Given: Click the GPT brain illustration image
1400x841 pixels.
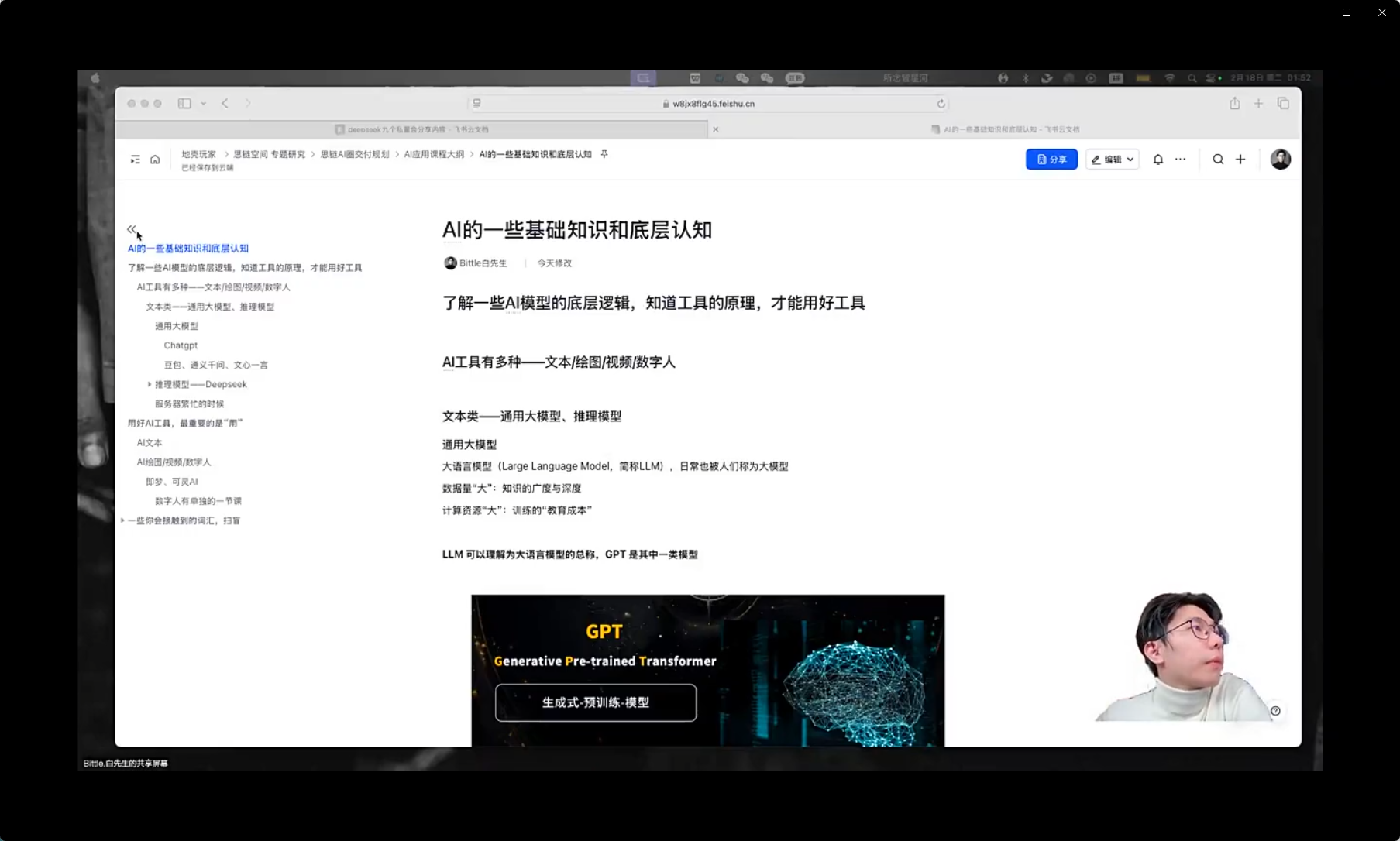Looking at the screenshot, I should point(707,671).
